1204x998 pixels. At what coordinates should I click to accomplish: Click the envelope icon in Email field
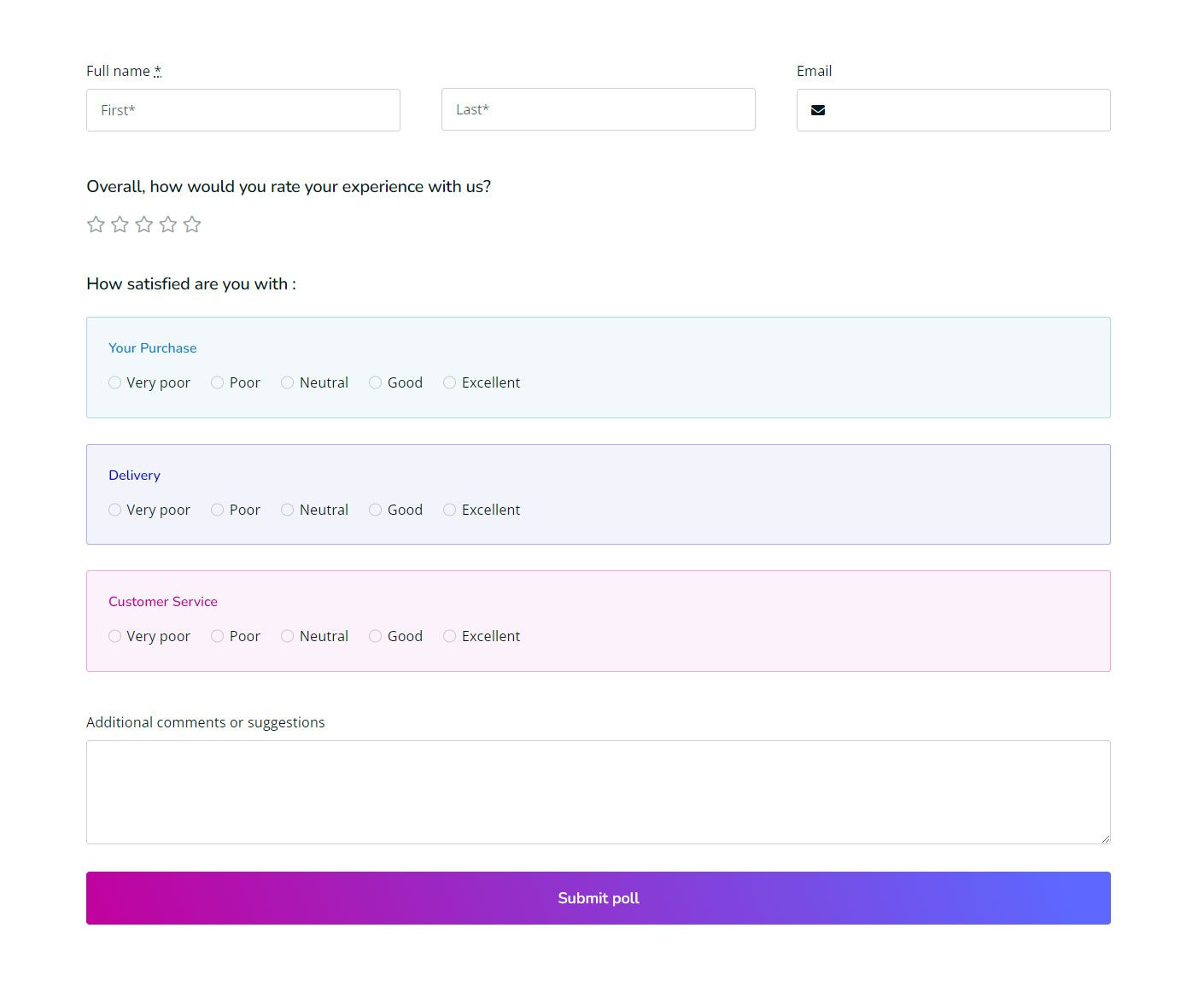click(818, 110)
